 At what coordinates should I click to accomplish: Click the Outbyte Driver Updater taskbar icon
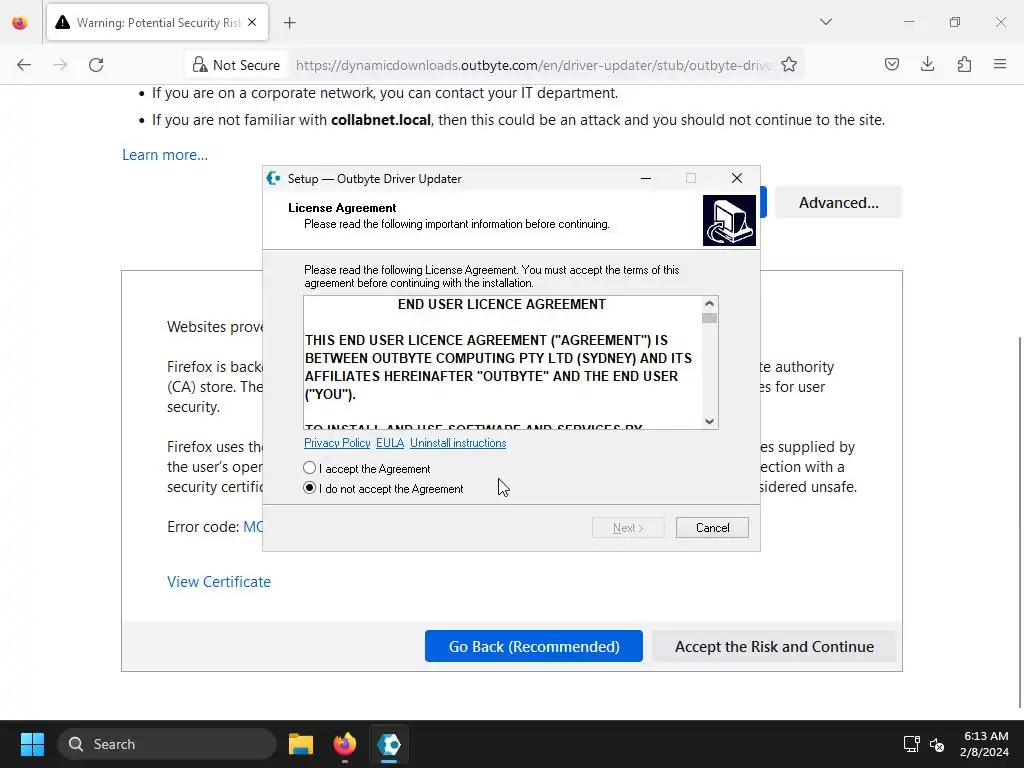click(x=389, y=744)
